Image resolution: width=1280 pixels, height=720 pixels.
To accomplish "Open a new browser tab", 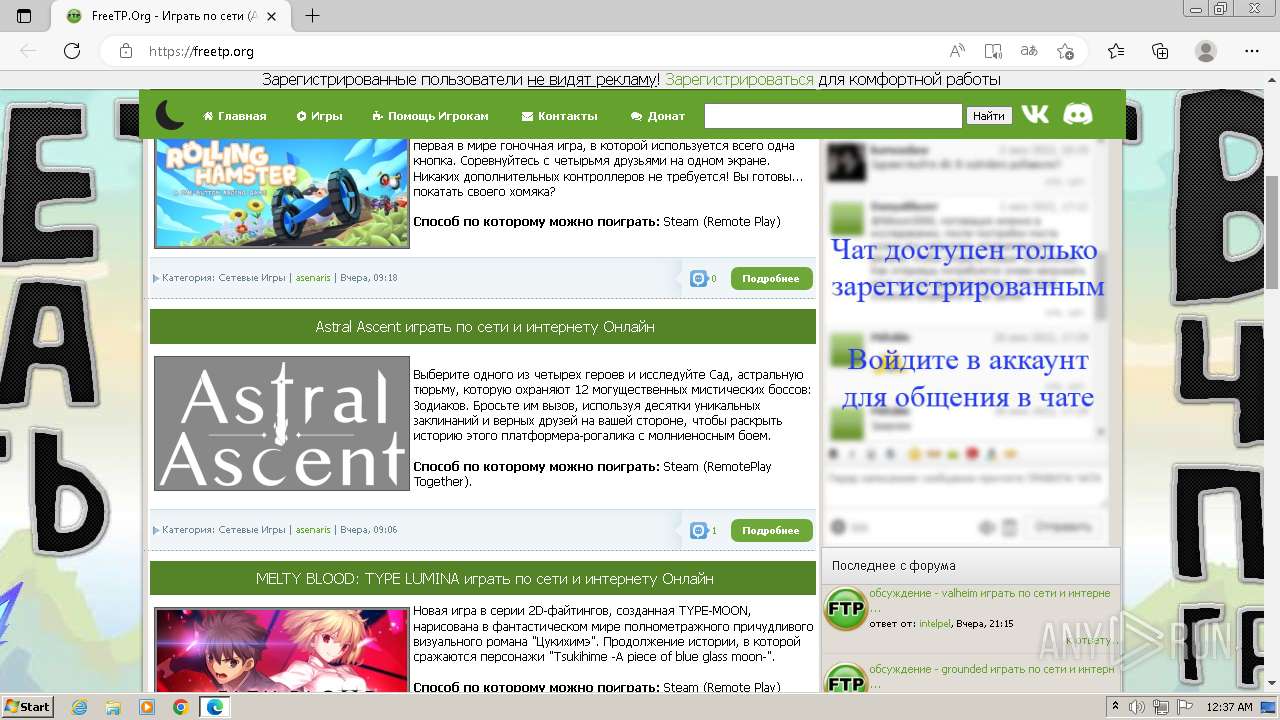I will 313,16.
